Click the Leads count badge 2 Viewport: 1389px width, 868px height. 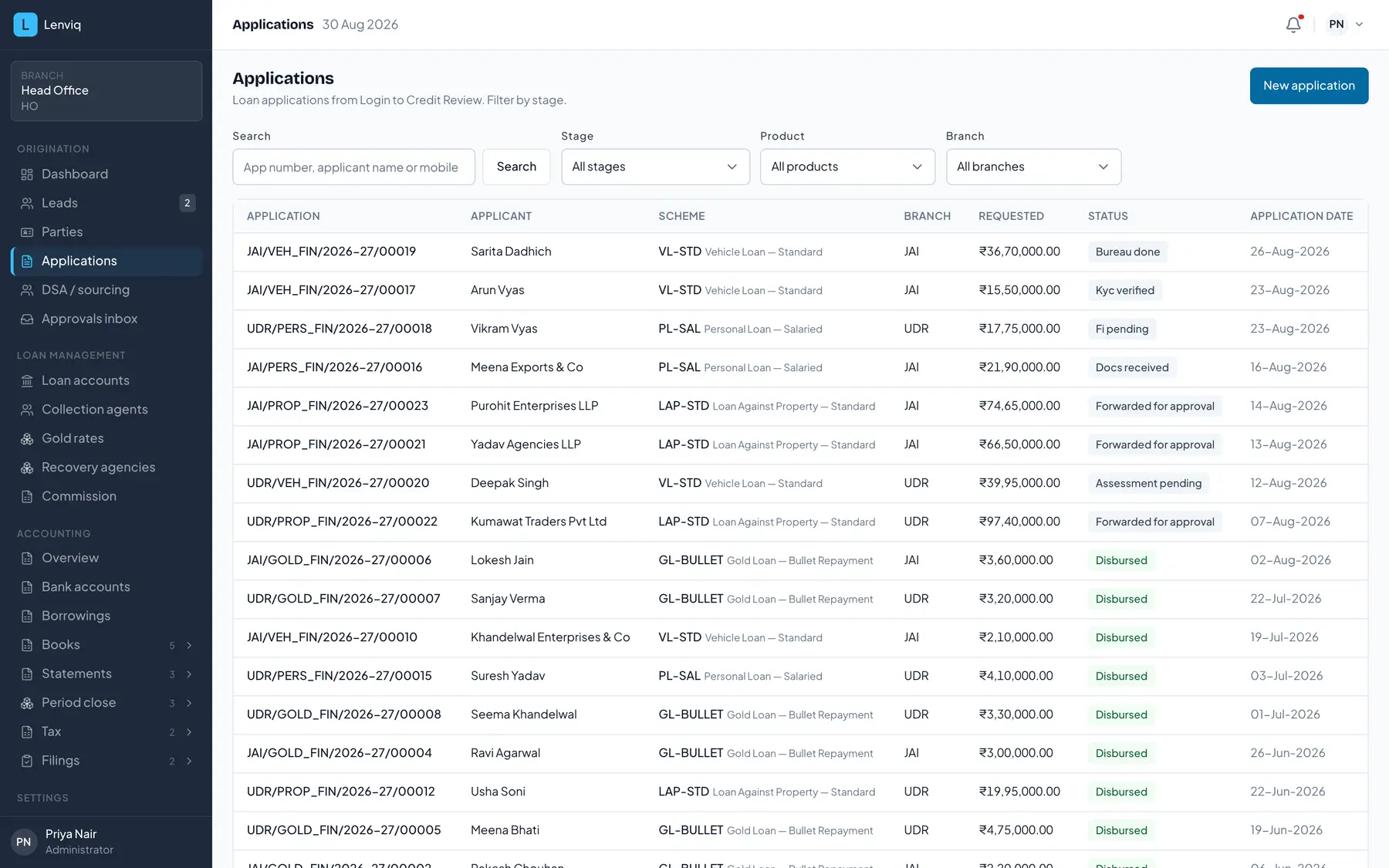coord(187,203)
